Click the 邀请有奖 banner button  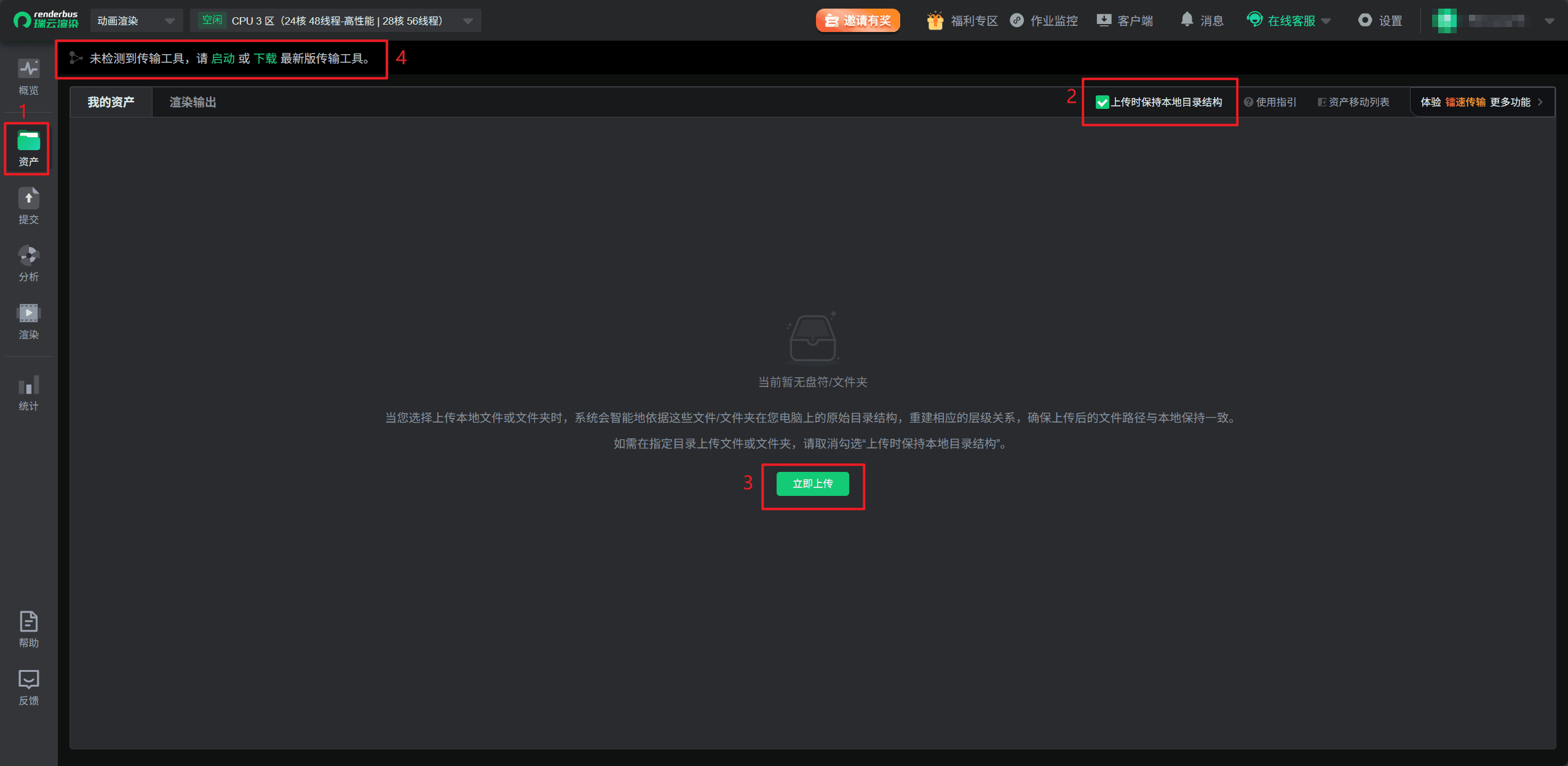tap(858, 20)
